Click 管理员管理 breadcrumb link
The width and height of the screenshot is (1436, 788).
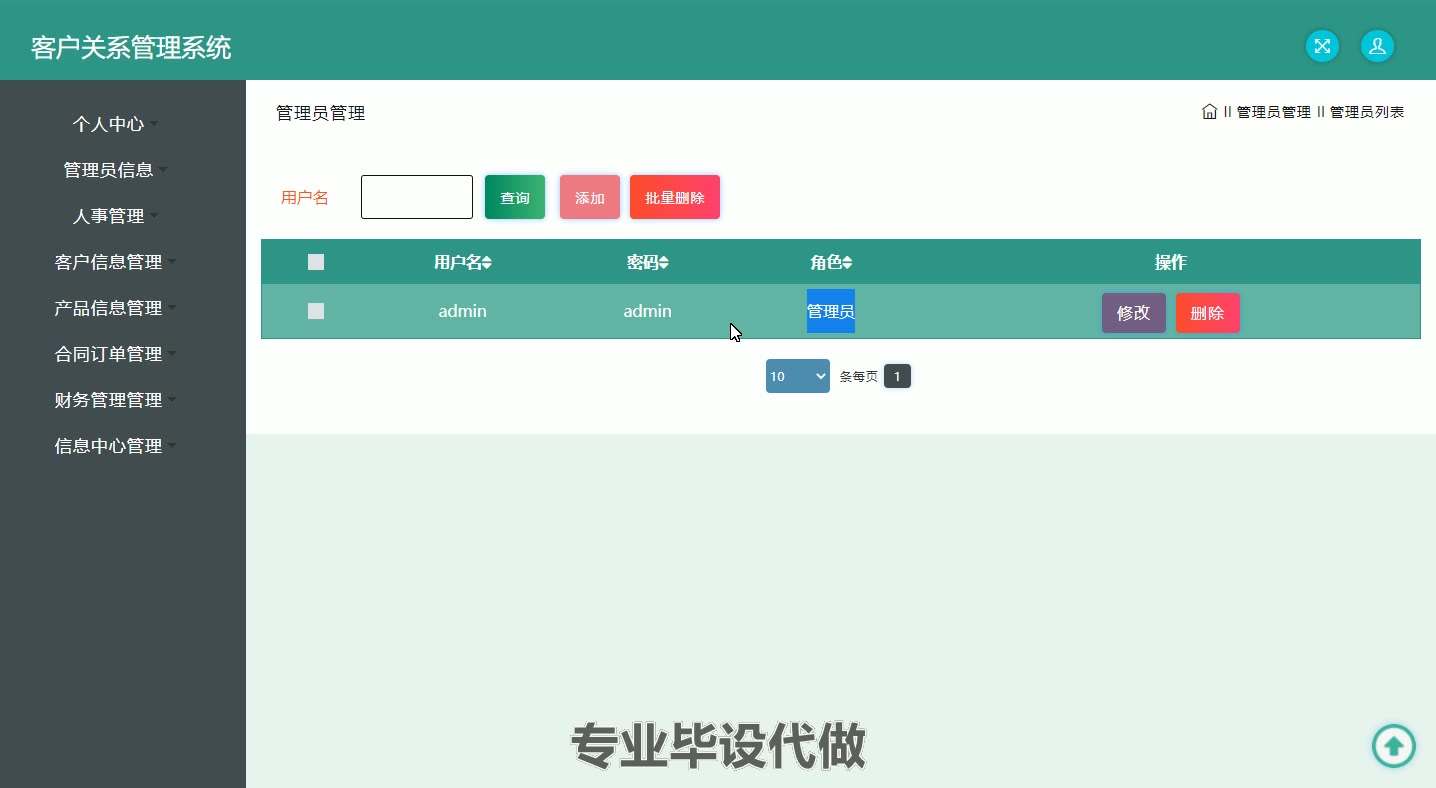click(x=1273, y=112)
